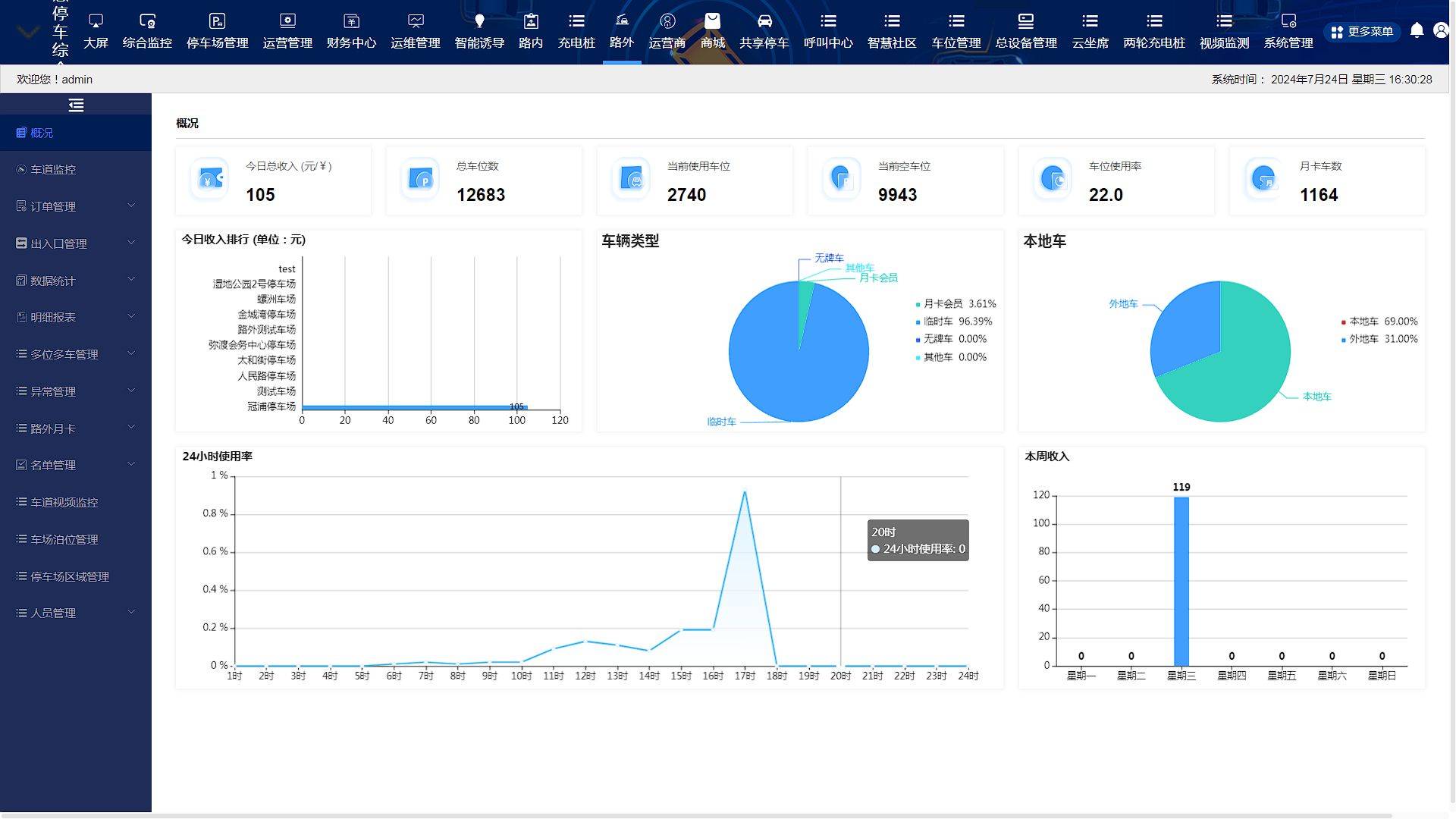Toggle 本地车 legend entry 69.00%
This screenshot has width=1456, height=819.
pos(1379,322)
